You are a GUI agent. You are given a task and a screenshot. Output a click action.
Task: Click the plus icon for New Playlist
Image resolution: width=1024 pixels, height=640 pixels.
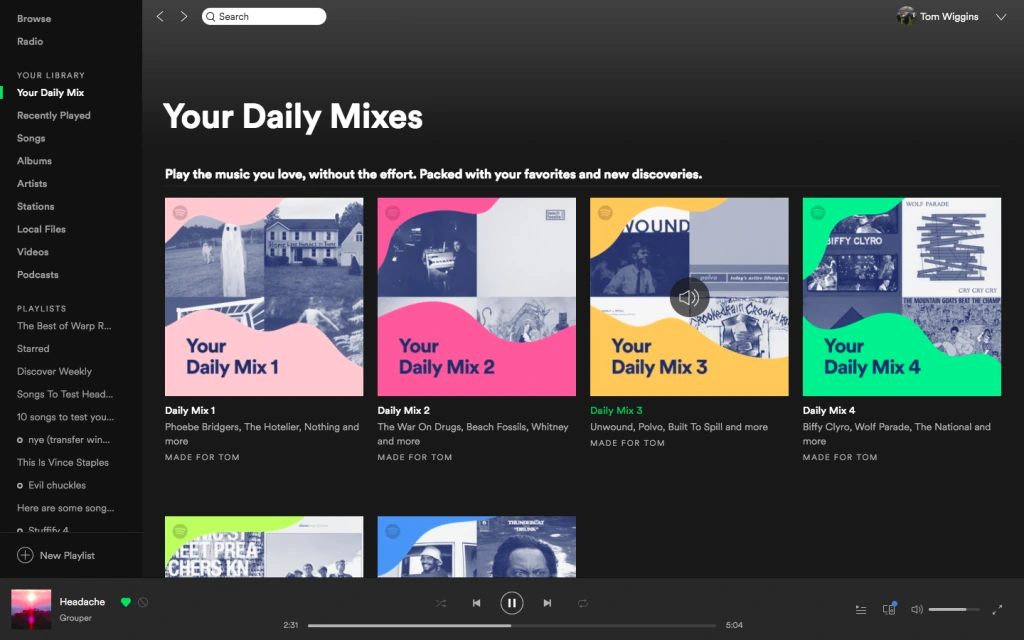pos(25,555)
